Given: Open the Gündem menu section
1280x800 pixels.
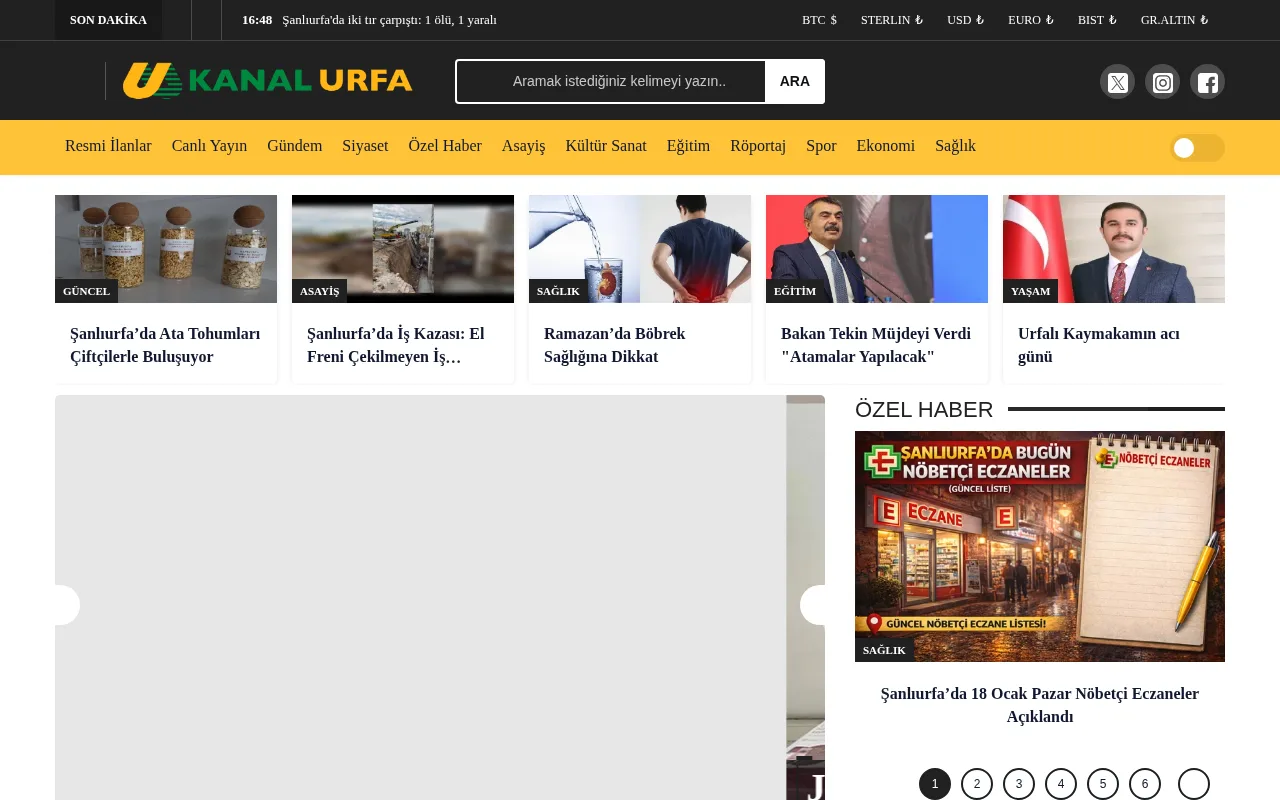Looking at the screenshot, I should point(294,146).
